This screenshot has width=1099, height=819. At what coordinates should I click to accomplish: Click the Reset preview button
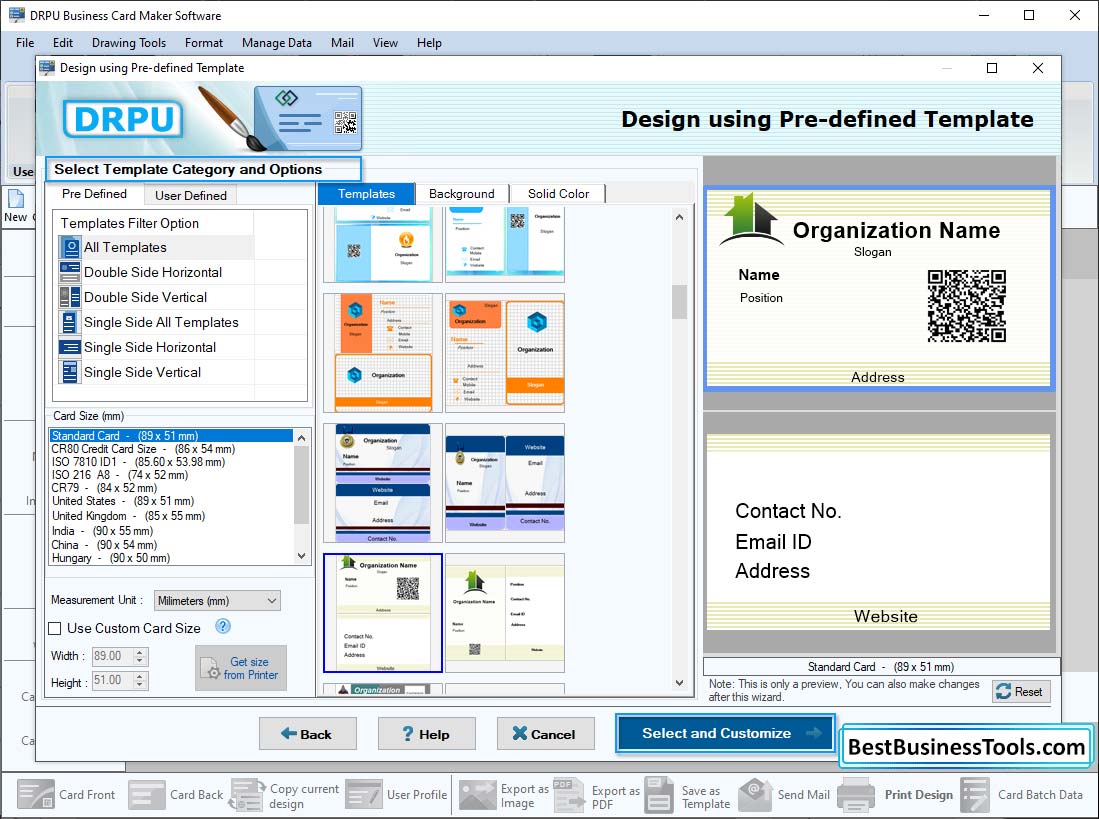point(1020,691)
